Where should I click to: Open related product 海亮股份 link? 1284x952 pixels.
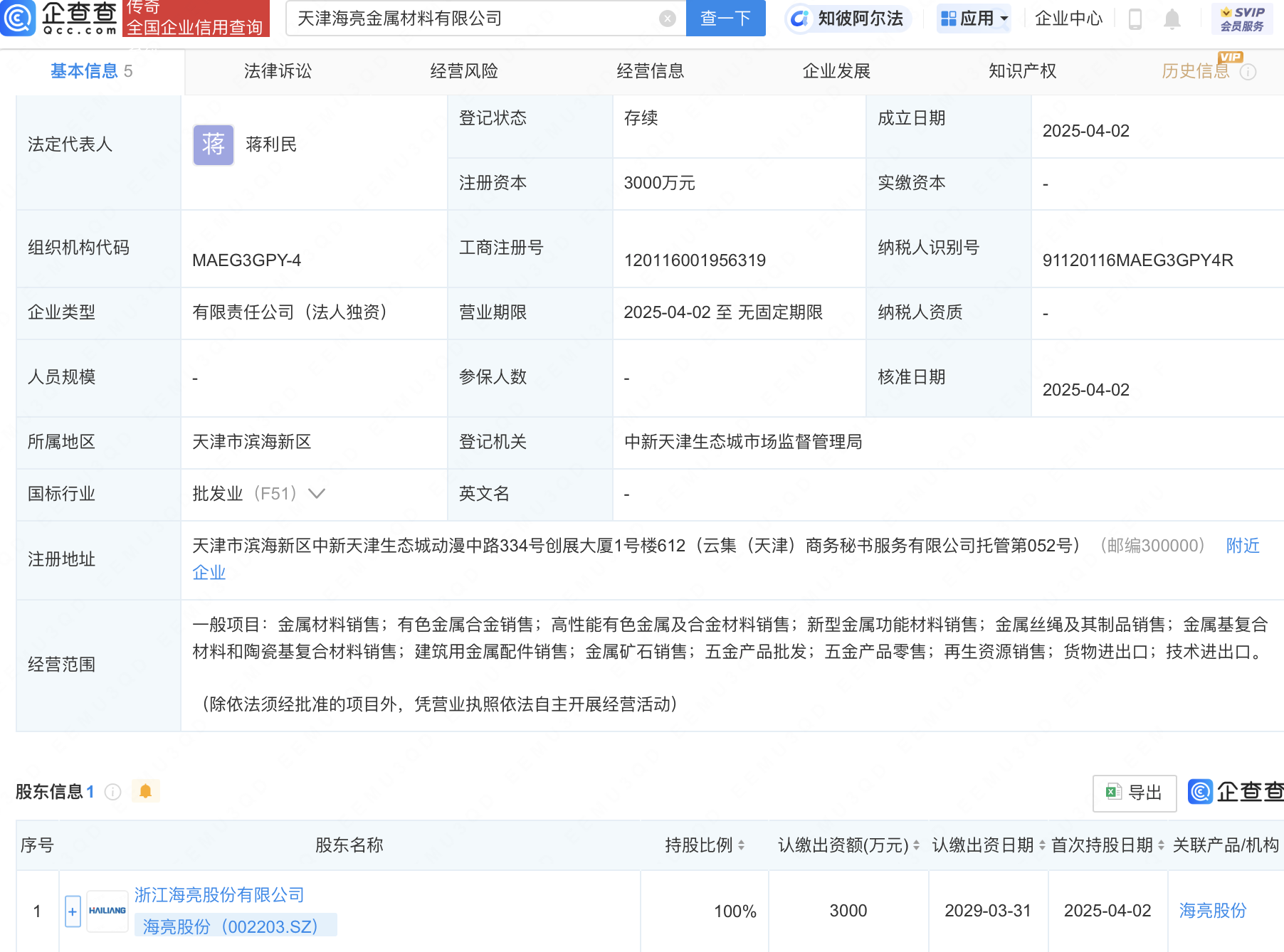[x=1213, y=911]
